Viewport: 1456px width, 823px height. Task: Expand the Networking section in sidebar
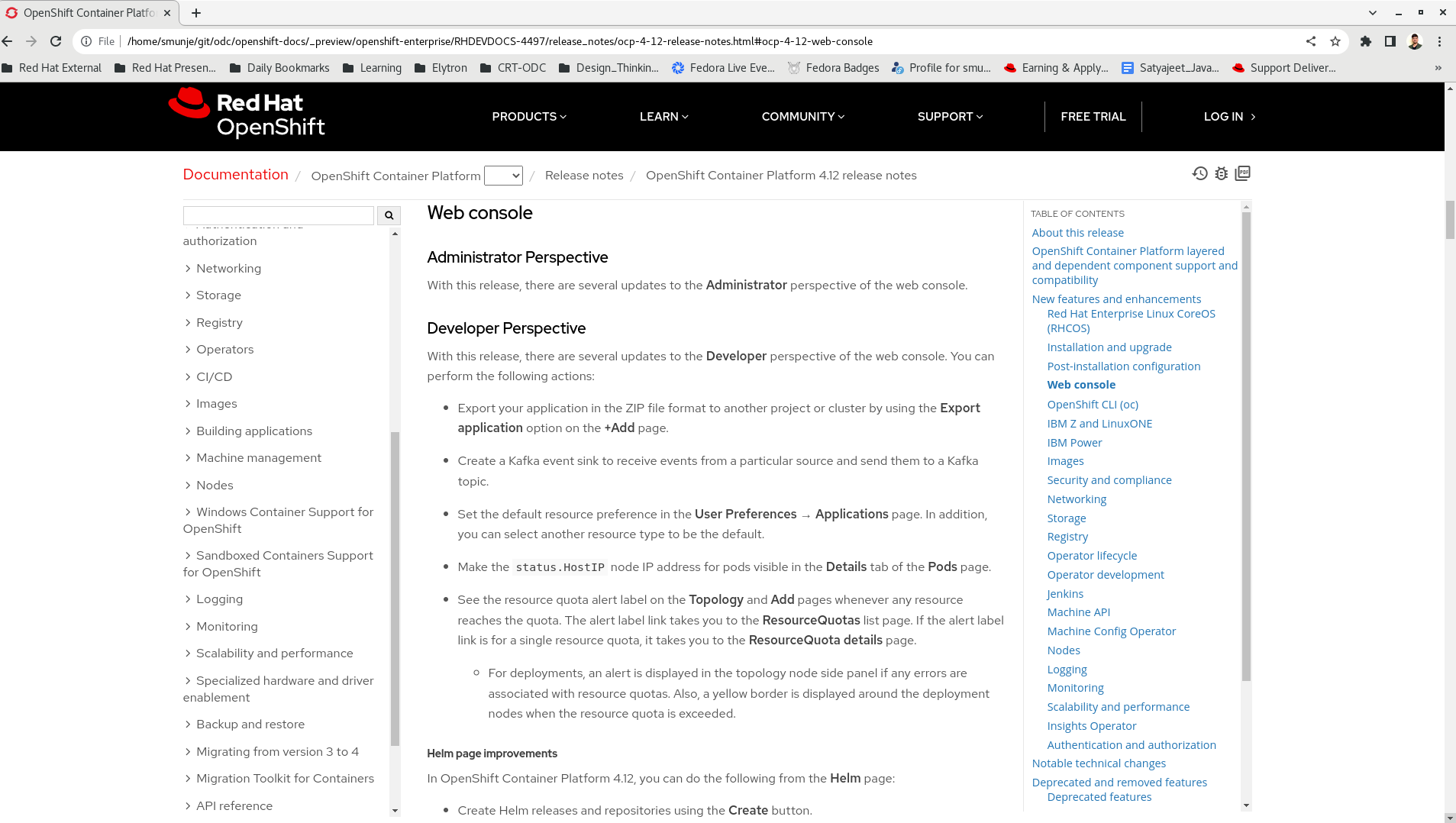click(222, 269)
